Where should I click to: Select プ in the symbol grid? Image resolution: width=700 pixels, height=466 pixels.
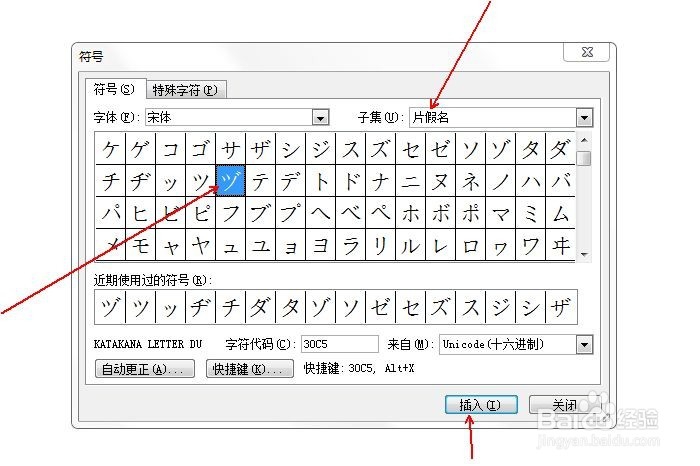click(291, 213)
